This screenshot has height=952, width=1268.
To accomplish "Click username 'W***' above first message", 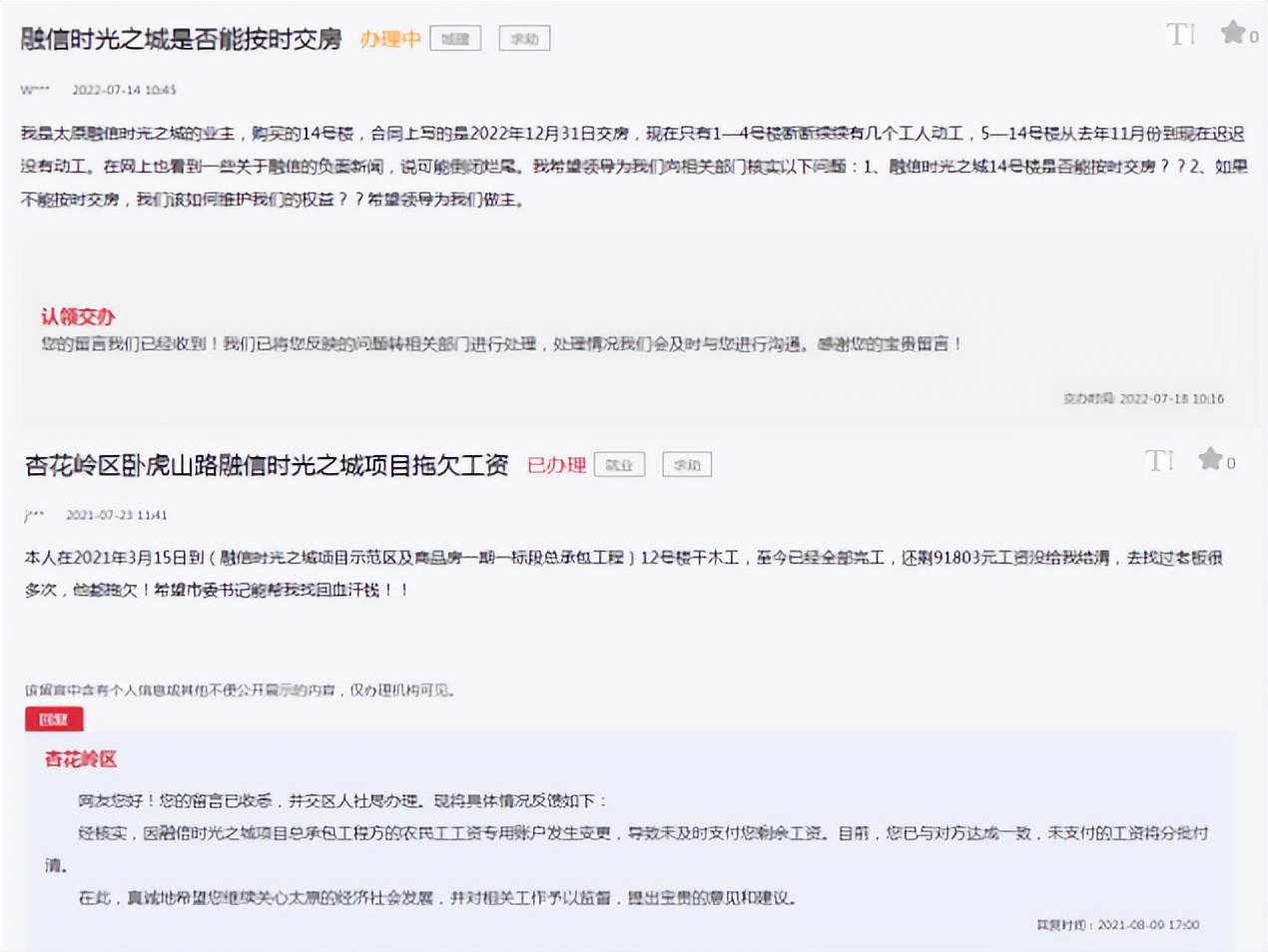I will (x=35, y=90).
